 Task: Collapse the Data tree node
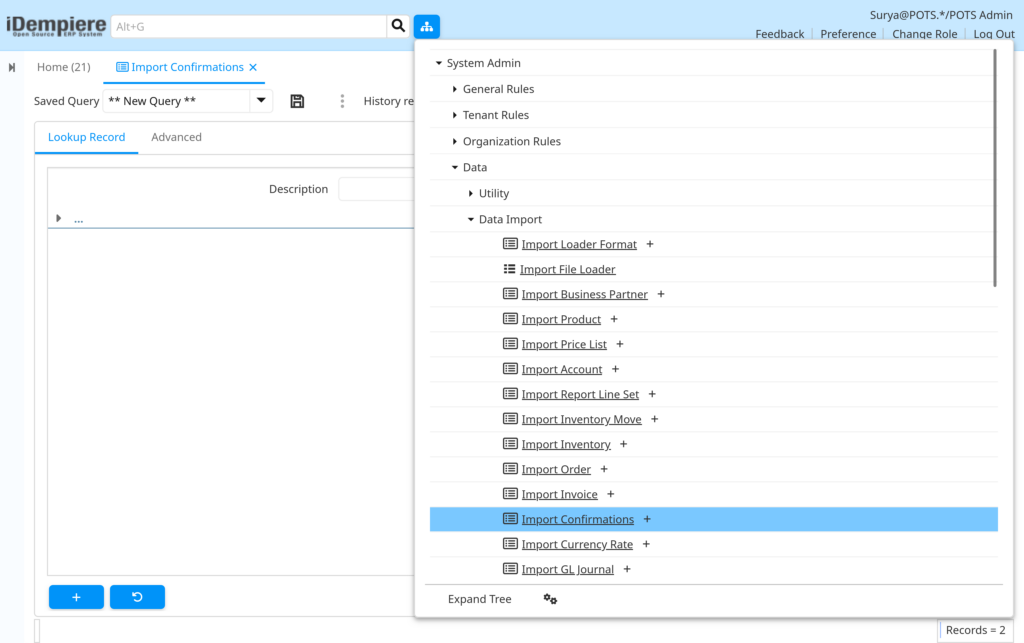pos(455,167)
